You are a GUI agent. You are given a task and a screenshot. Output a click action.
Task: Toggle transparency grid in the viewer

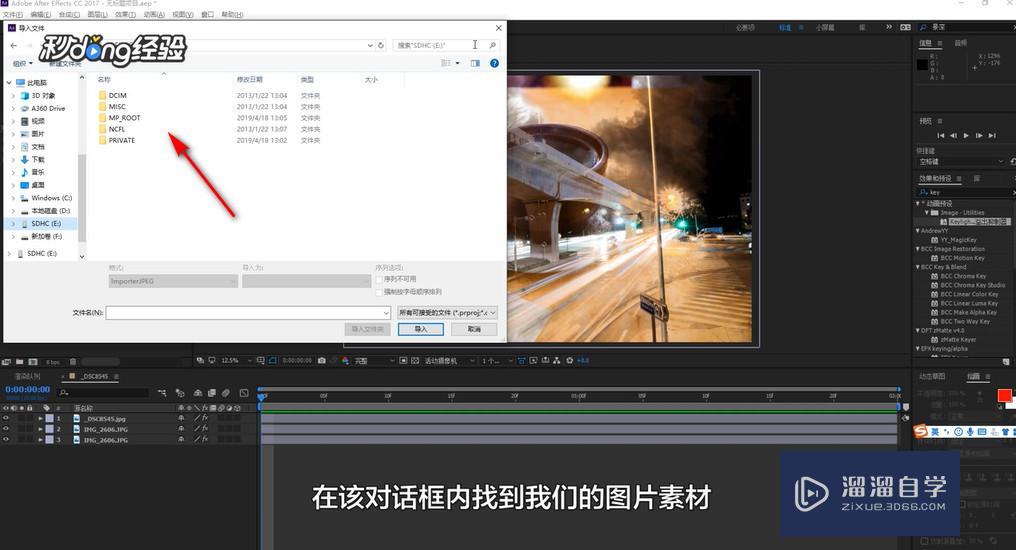pyautogui.click(x=415, y=360)
